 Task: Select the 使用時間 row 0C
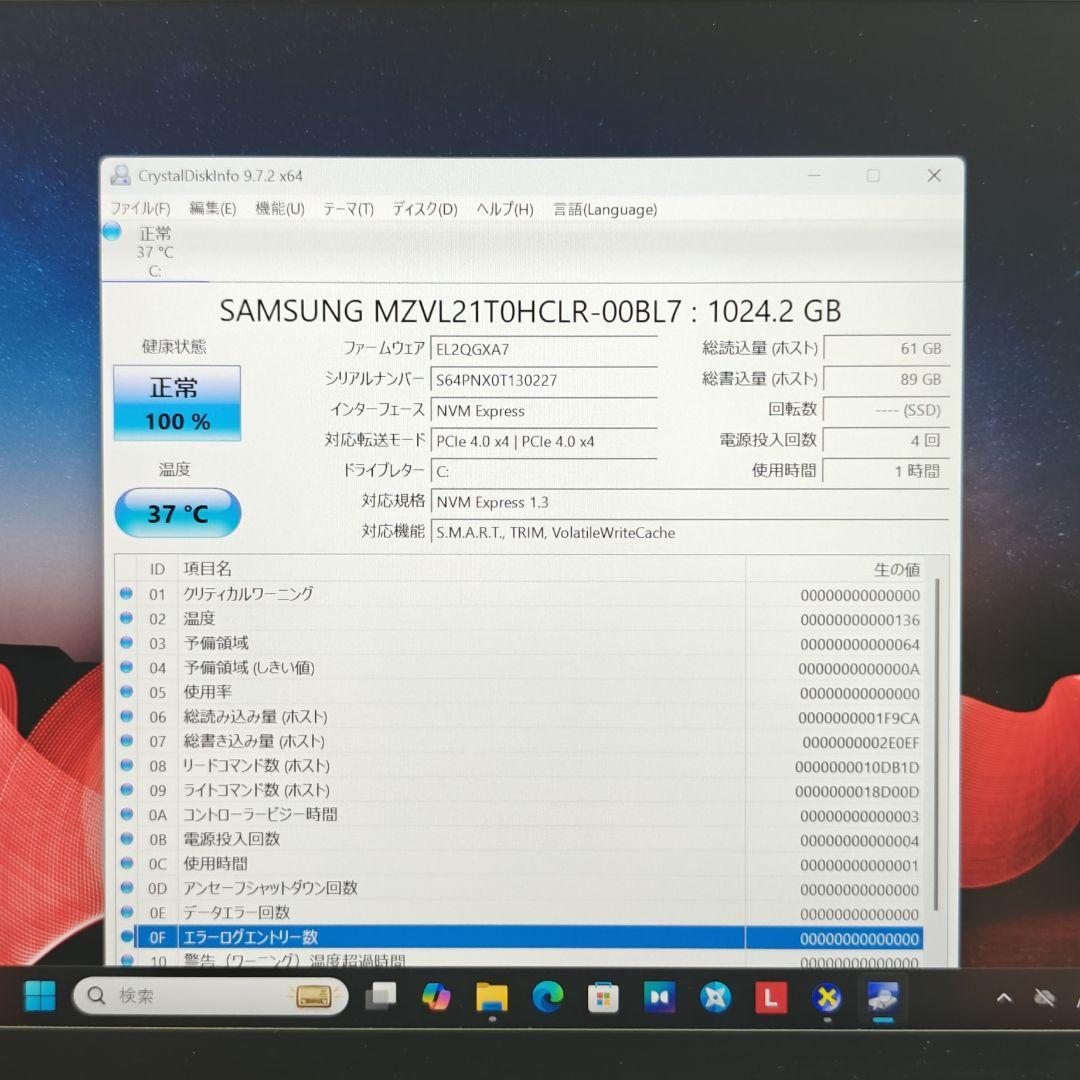(520, 863)
